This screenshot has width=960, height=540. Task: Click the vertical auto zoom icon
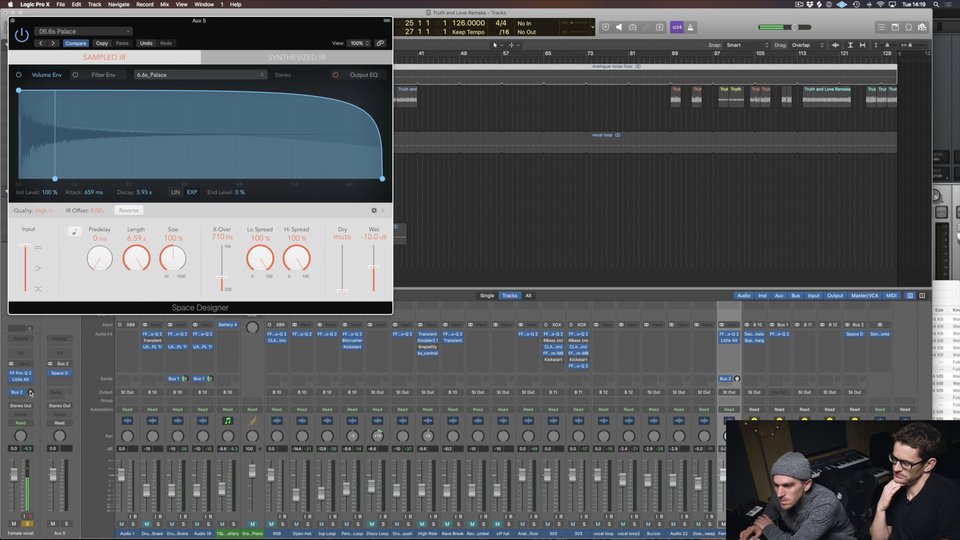(x=850, y=45)
